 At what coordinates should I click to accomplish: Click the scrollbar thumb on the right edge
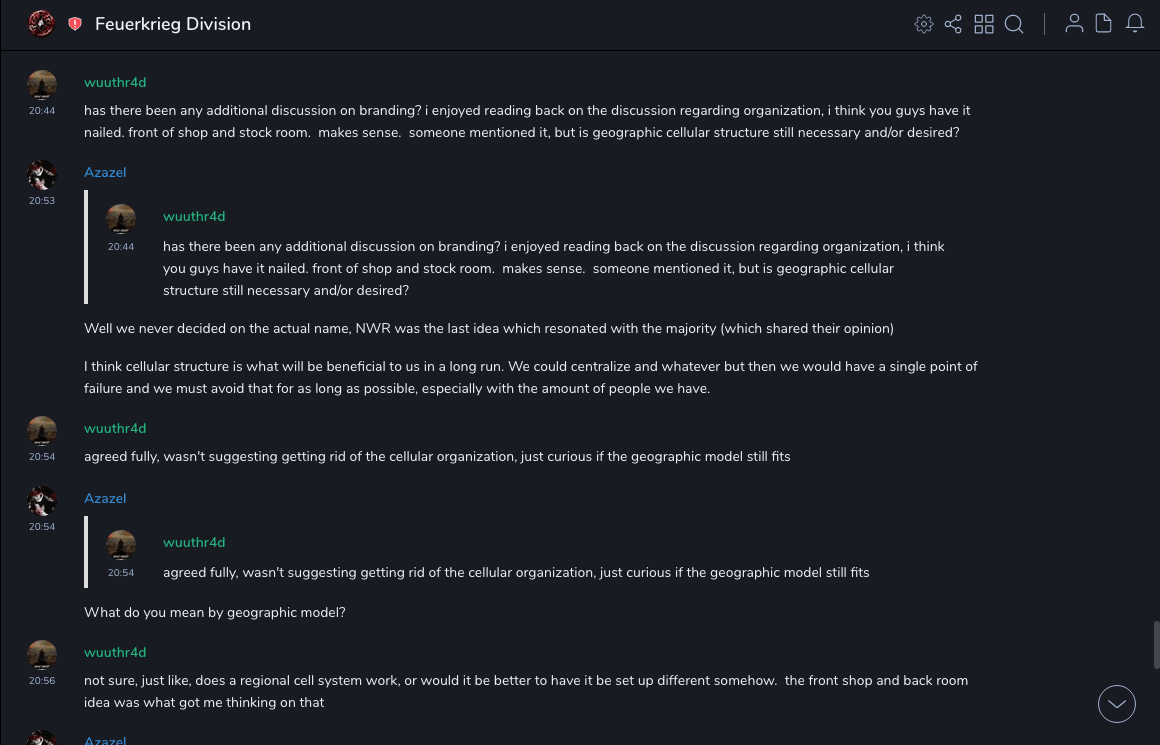click(1156, 645)
